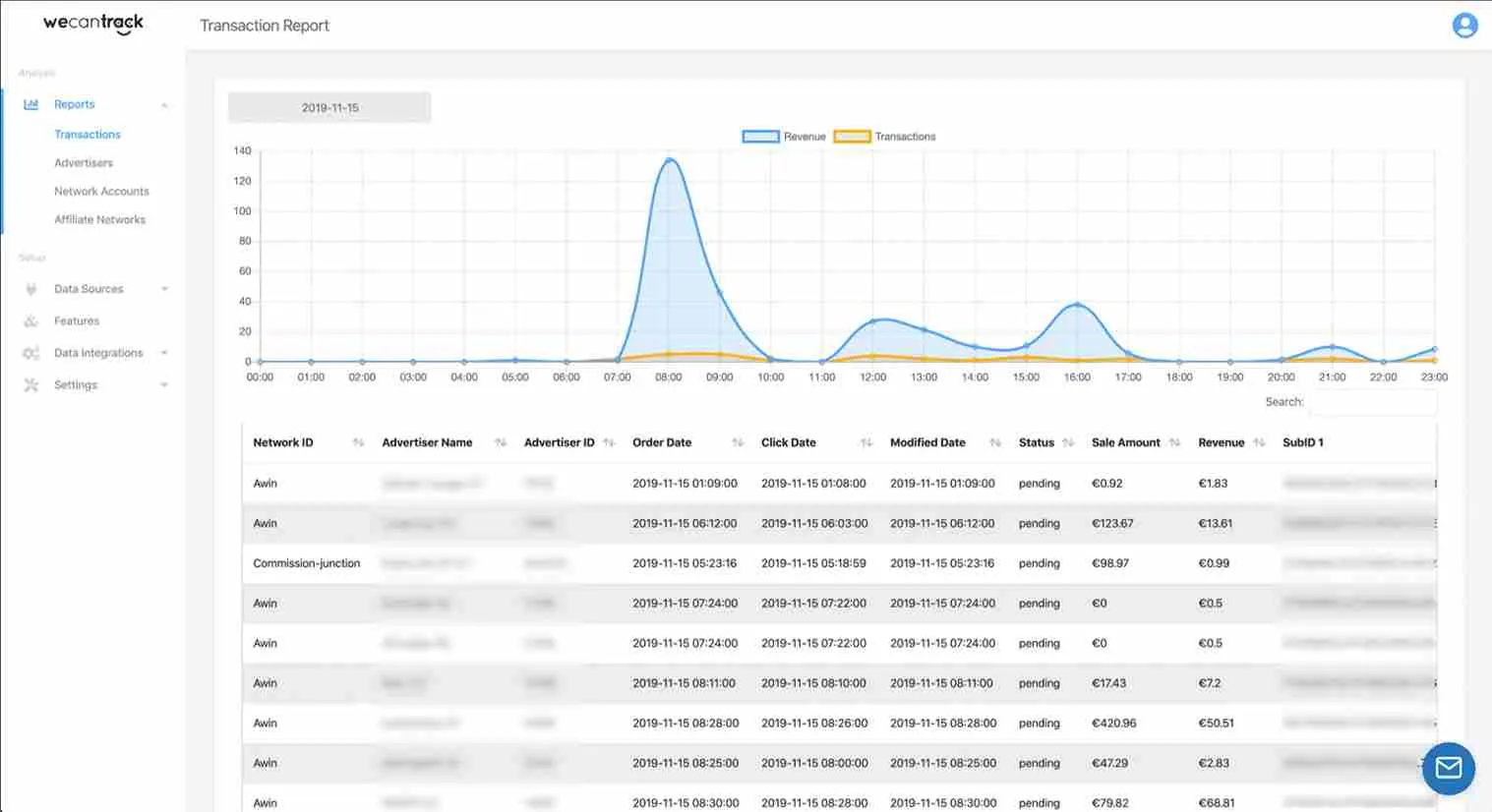
Task: Open the Network Accounts section
Action: (102, 191)
